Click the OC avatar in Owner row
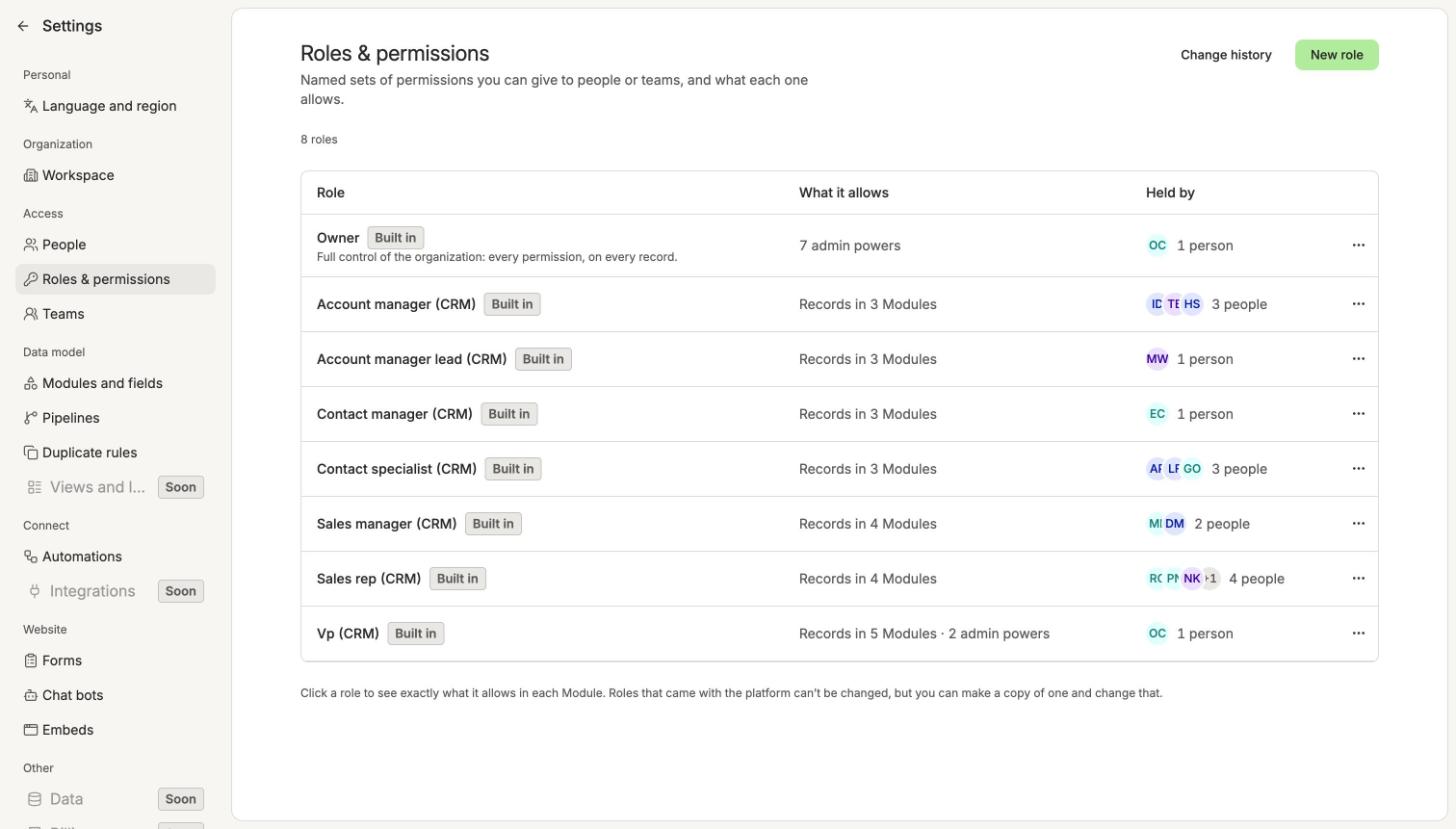 pos(1157,245)
